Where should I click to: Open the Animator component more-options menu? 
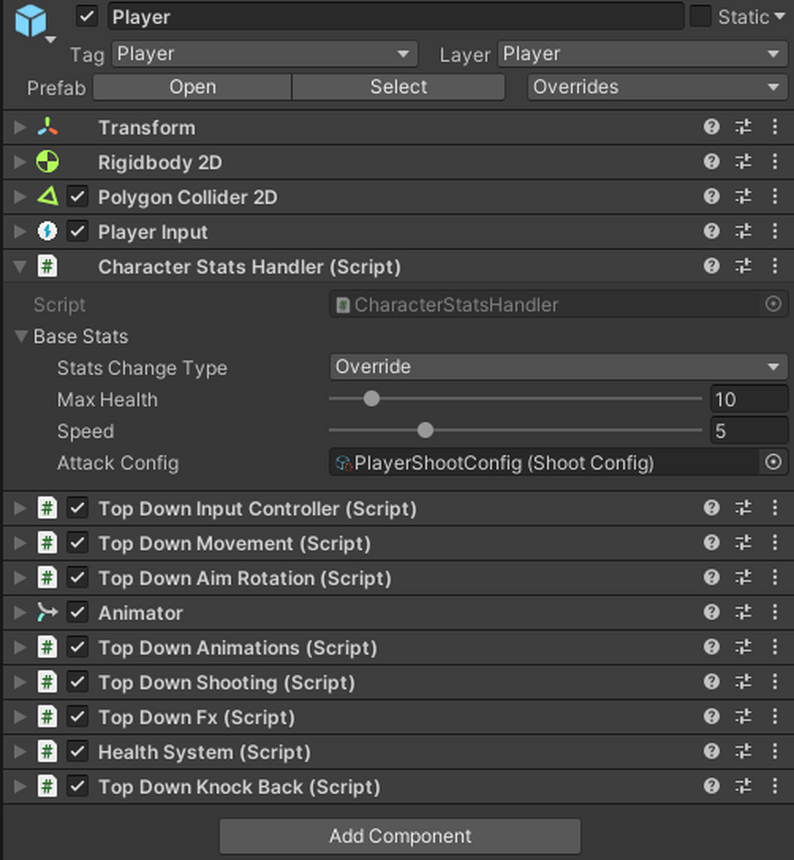click(x=775, y=612)
